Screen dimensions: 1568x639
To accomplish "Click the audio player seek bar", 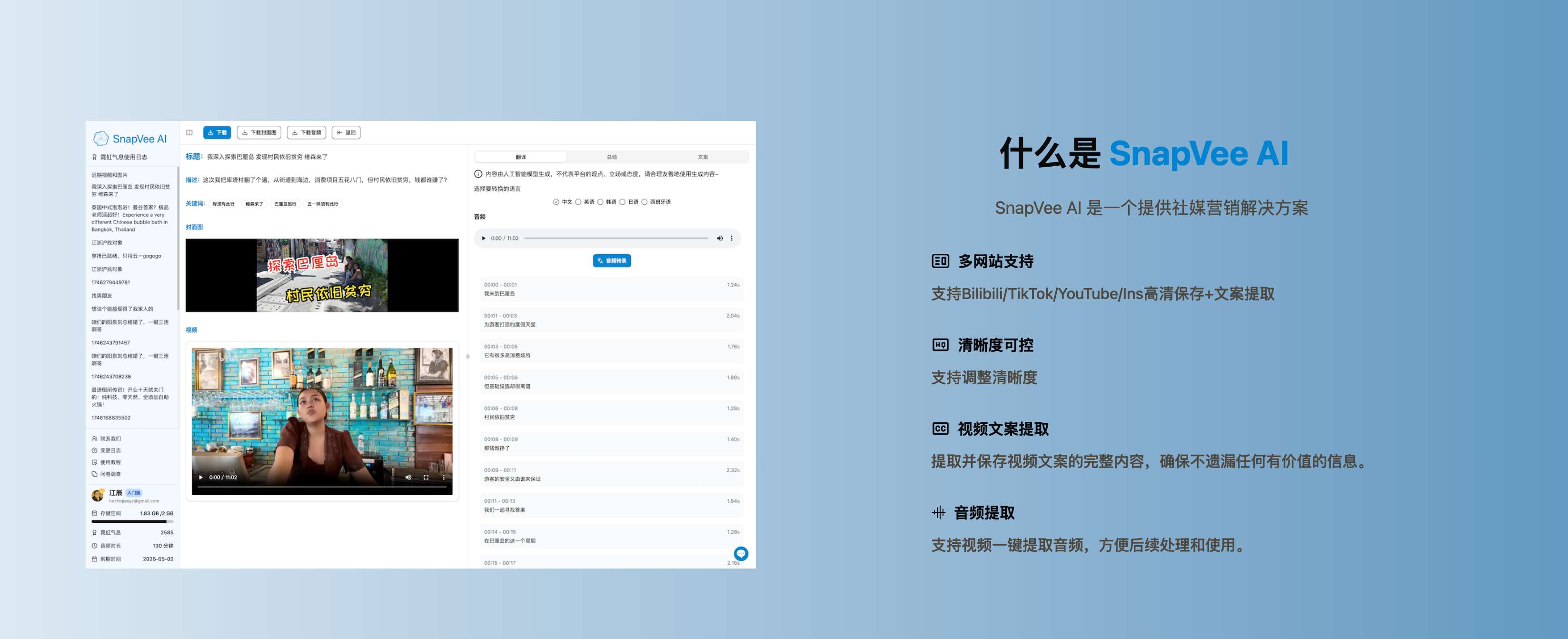I will 616,238.
